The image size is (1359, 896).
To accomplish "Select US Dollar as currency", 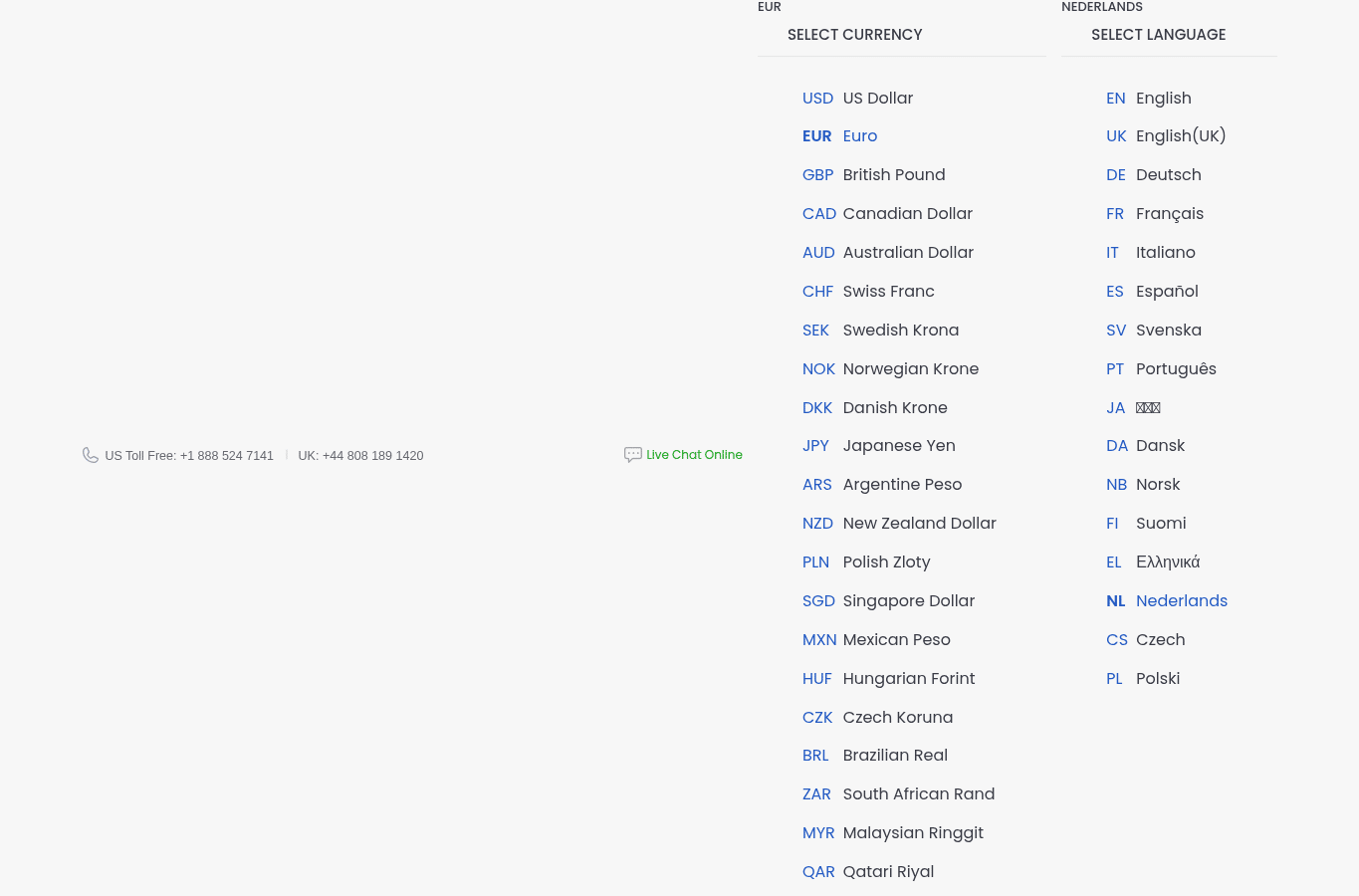I will [858, 98].
